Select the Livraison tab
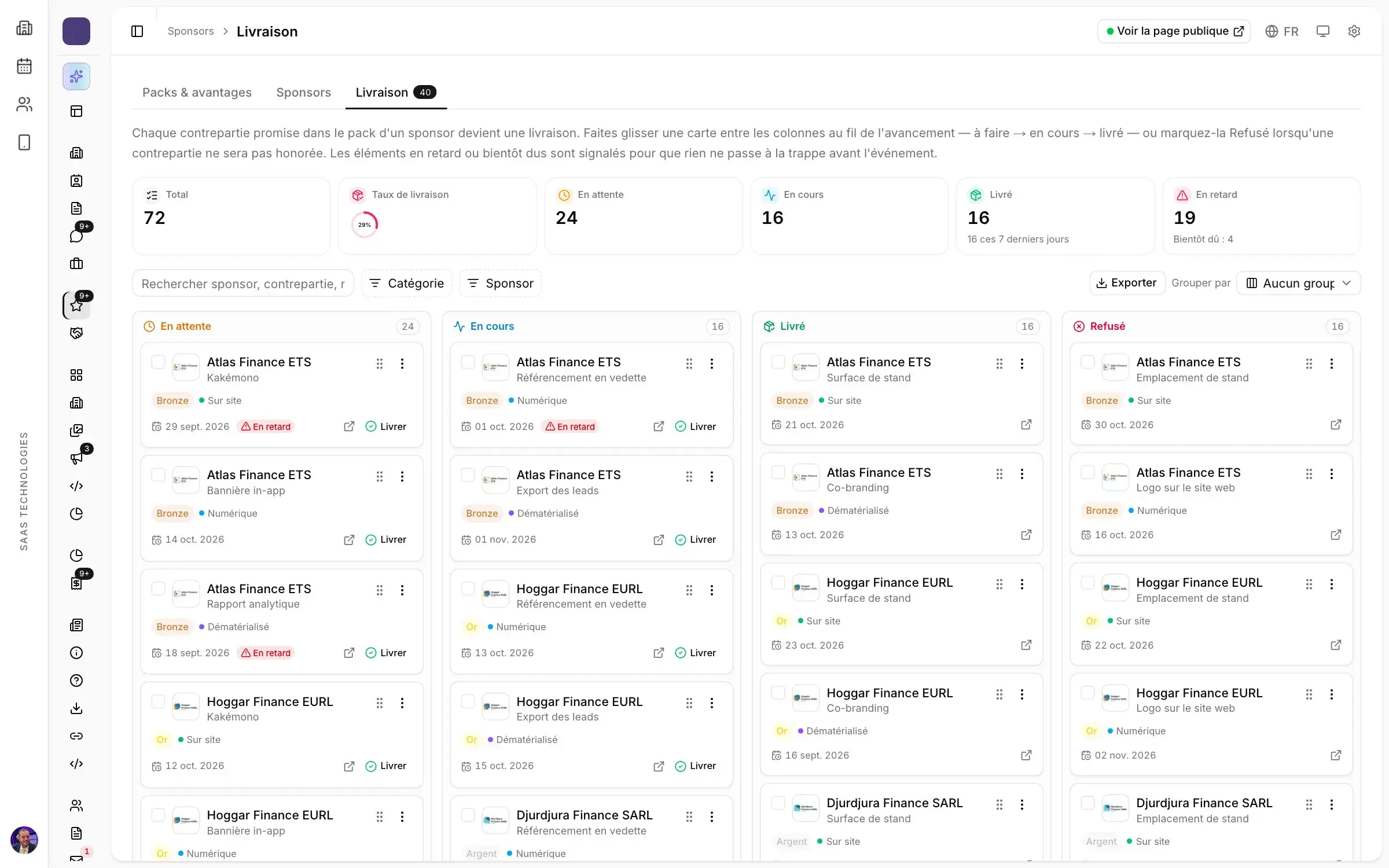The height and width of the screenshot is (868, 1389). click(x=396, y=93)
